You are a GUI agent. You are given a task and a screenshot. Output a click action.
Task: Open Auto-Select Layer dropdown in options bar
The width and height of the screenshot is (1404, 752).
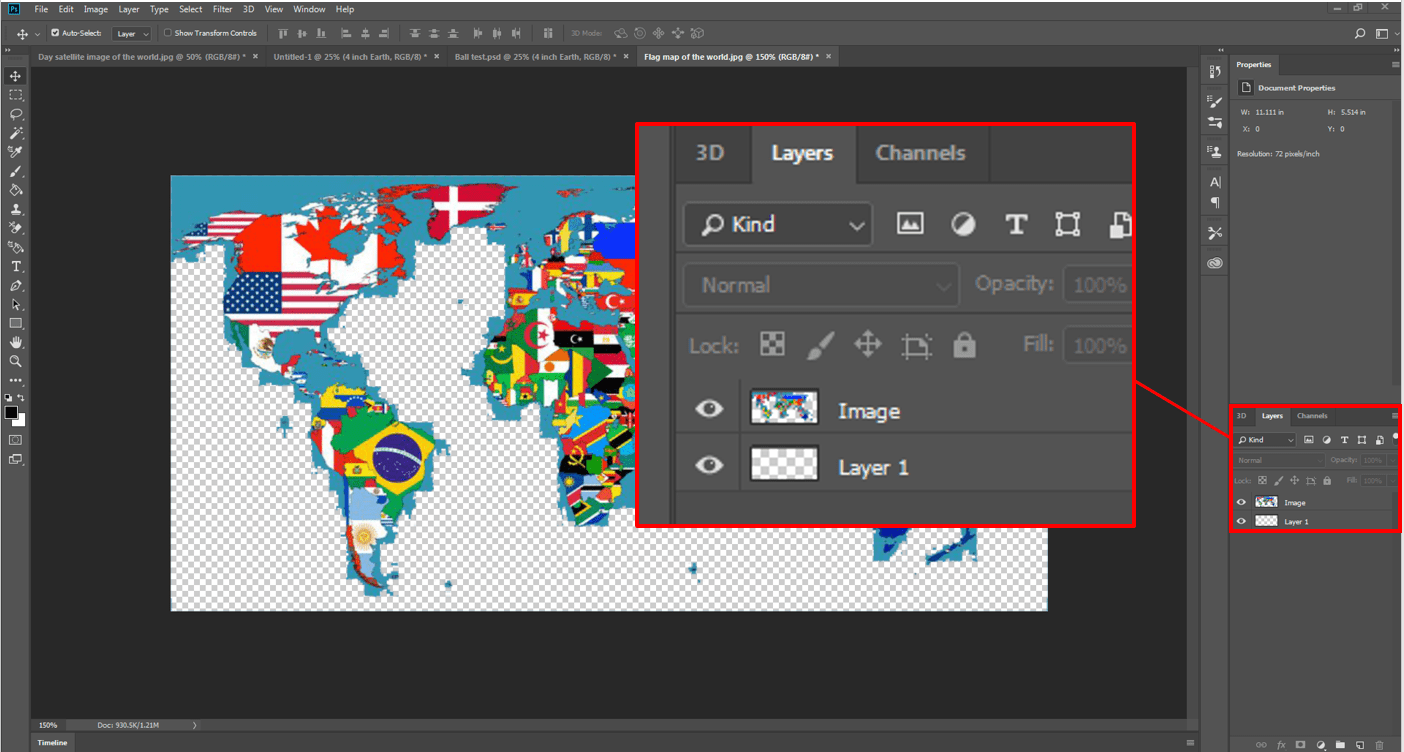coord(131,33)
